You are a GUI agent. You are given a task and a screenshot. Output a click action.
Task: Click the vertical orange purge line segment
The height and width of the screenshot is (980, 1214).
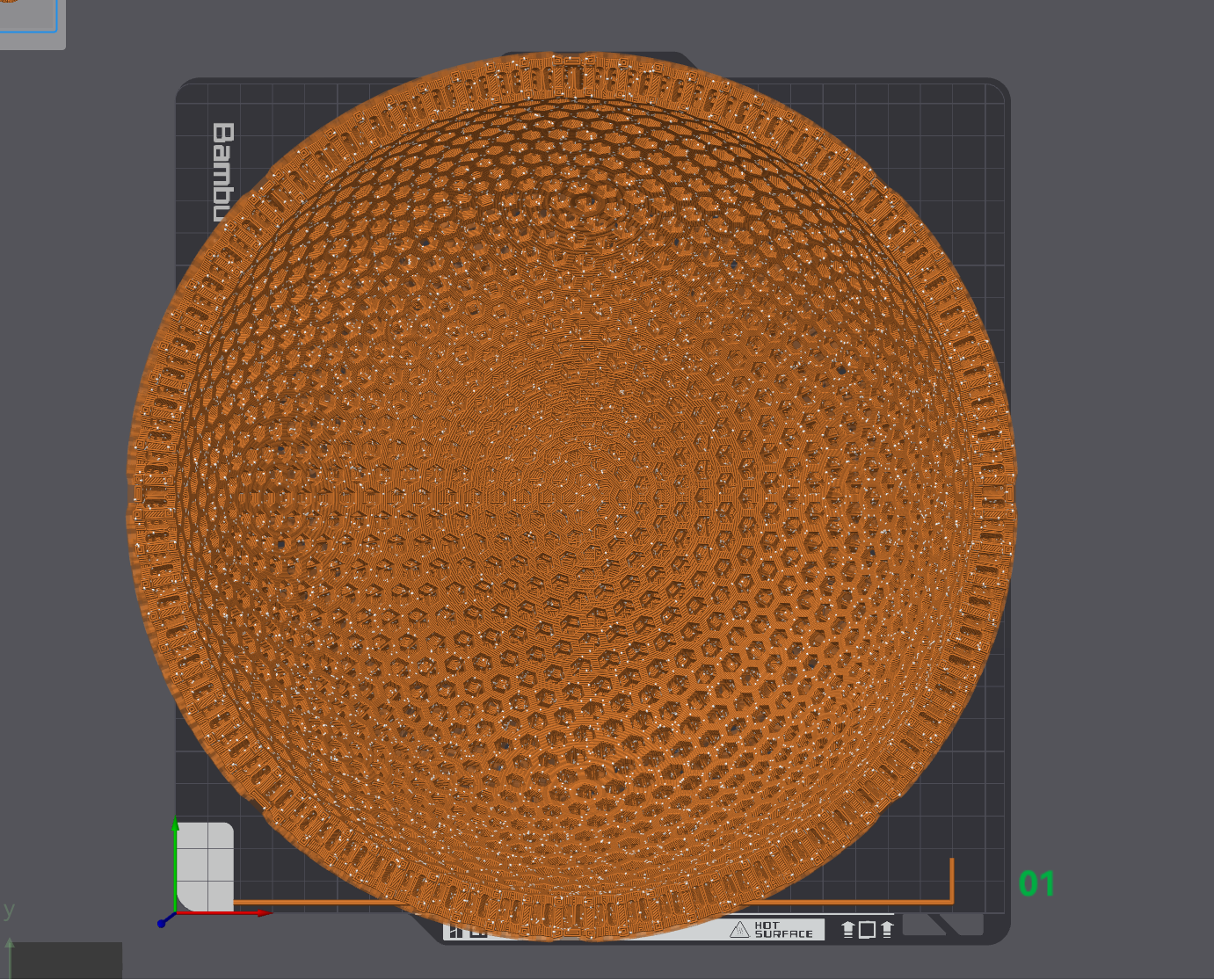(952, 879)
